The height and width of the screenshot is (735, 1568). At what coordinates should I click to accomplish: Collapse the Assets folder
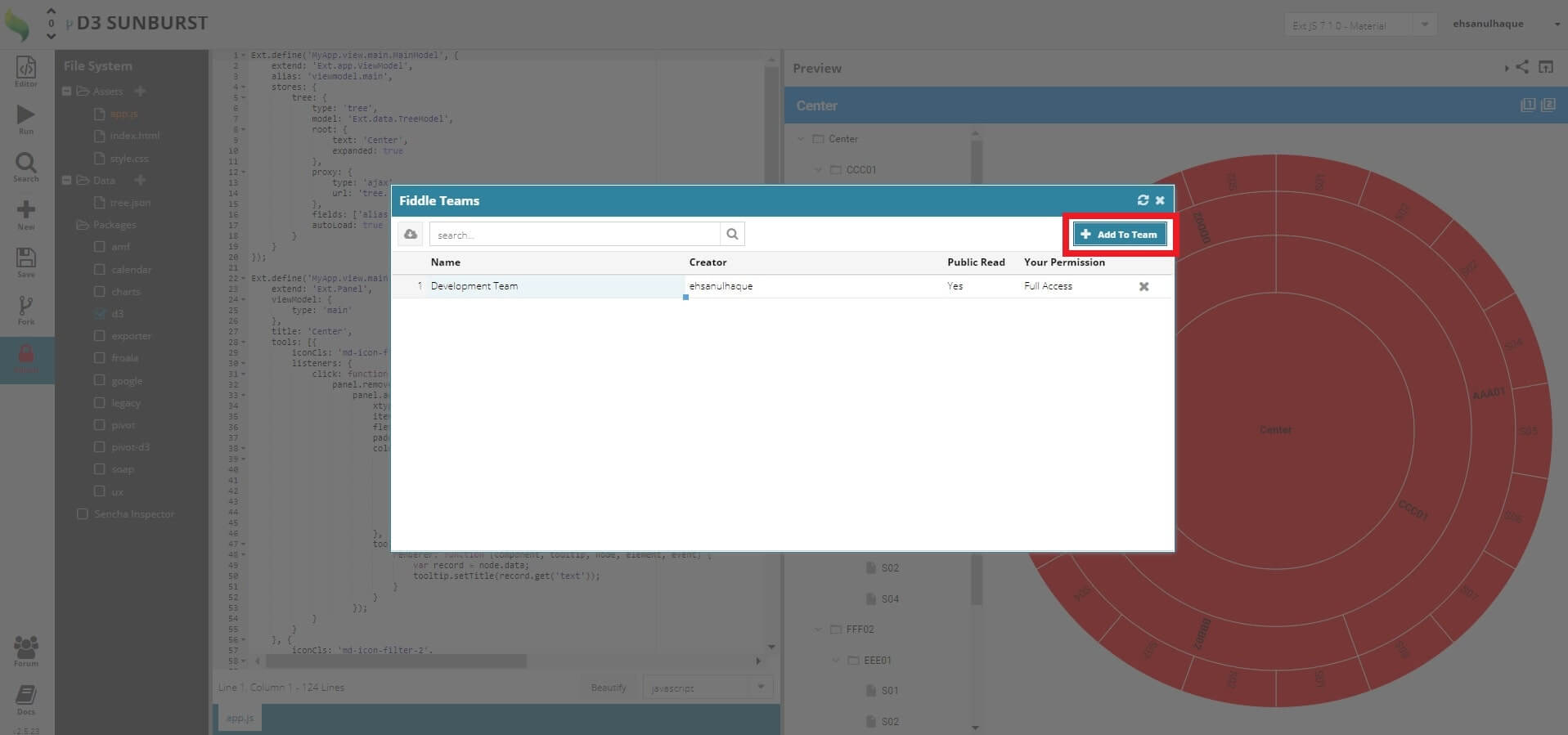67,91
